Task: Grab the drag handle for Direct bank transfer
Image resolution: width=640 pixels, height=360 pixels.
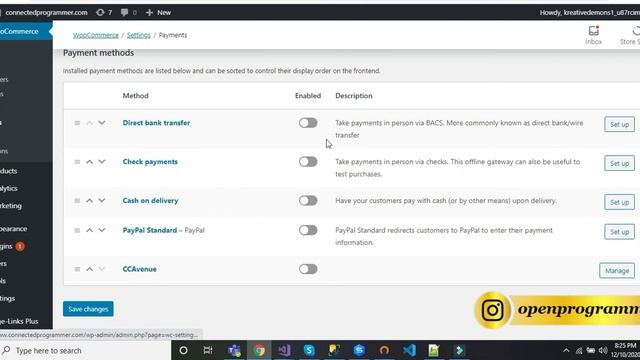Action: point(77,123)
